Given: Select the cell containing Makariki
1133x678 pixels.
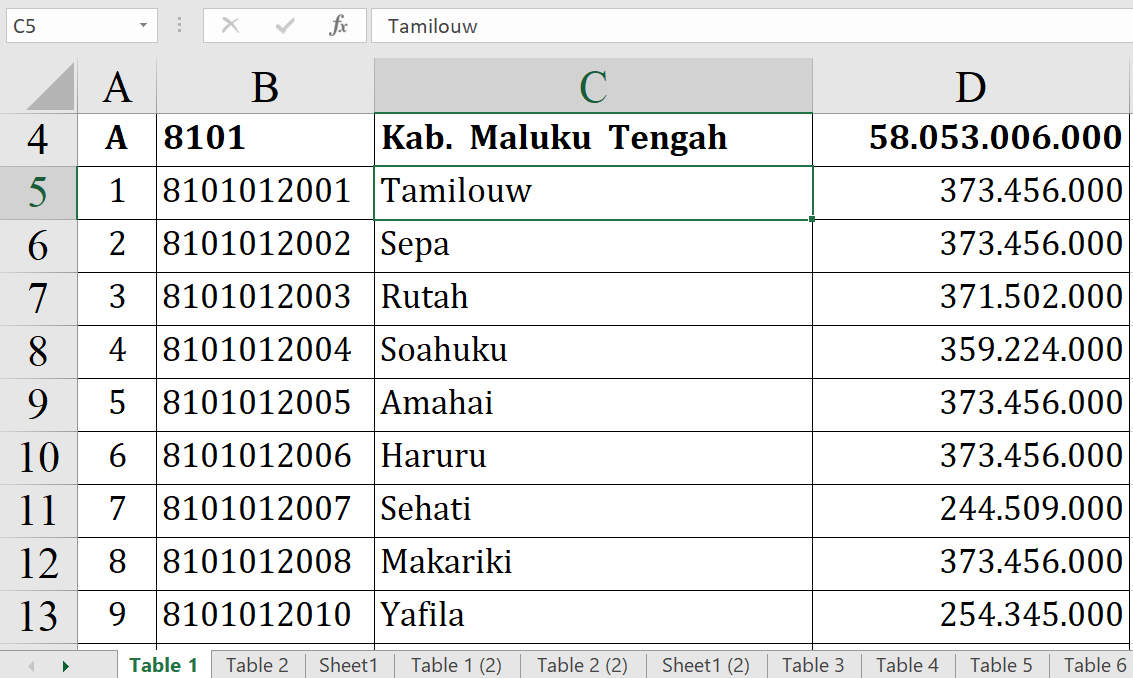Looking at the screenshot, I should pyautogui.click(x=593, y=562).
